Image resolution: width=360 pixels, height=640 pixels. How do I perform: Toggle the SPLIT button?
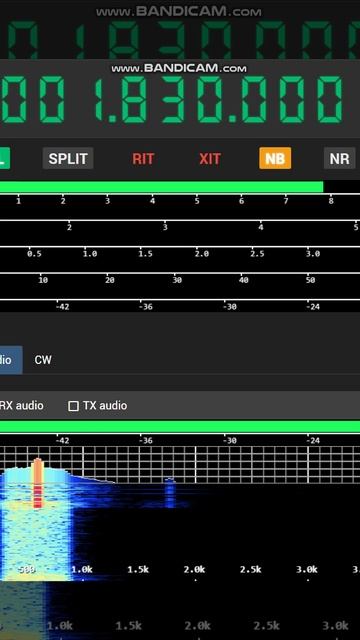click(68, 158)
